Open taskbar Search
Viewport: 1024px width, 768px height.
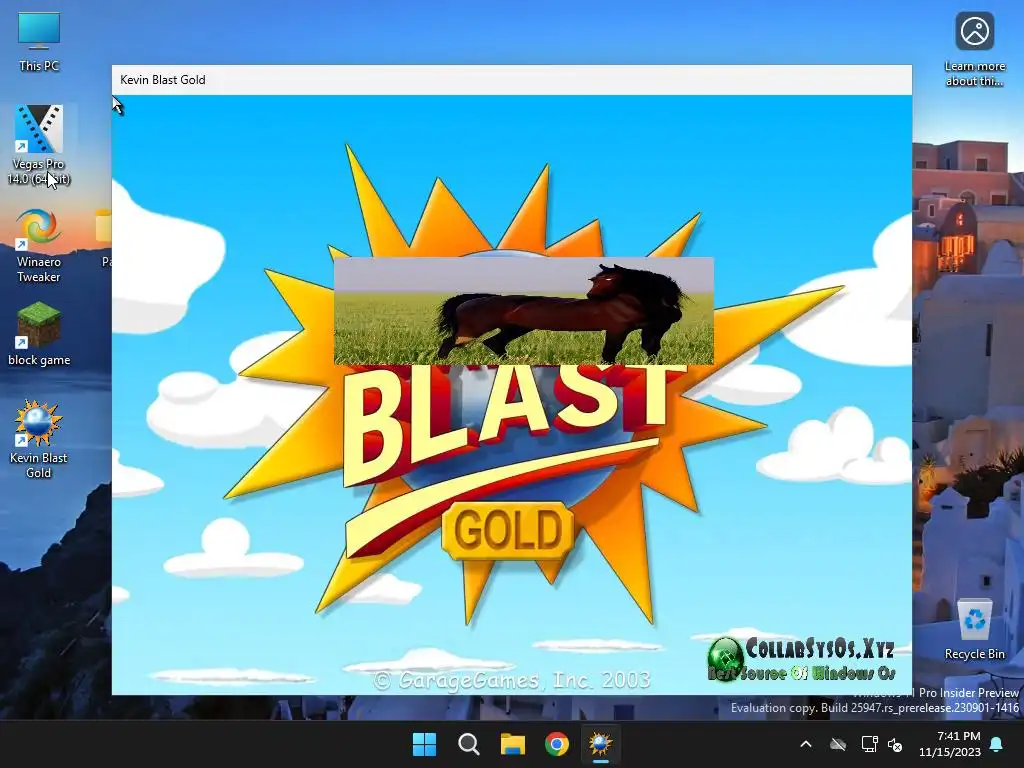[x=469, y=744]
